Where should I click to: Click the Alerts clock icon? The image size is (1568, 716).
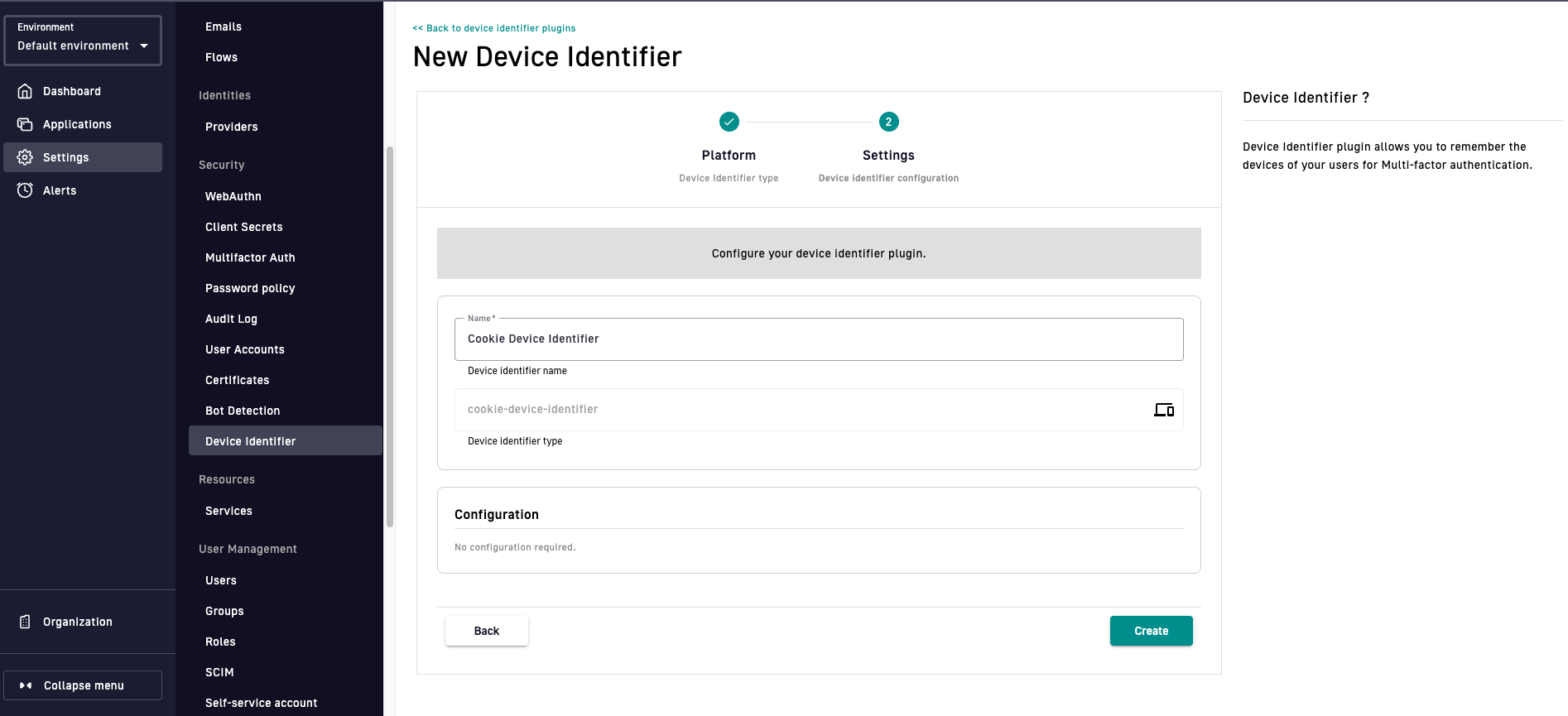25,190
